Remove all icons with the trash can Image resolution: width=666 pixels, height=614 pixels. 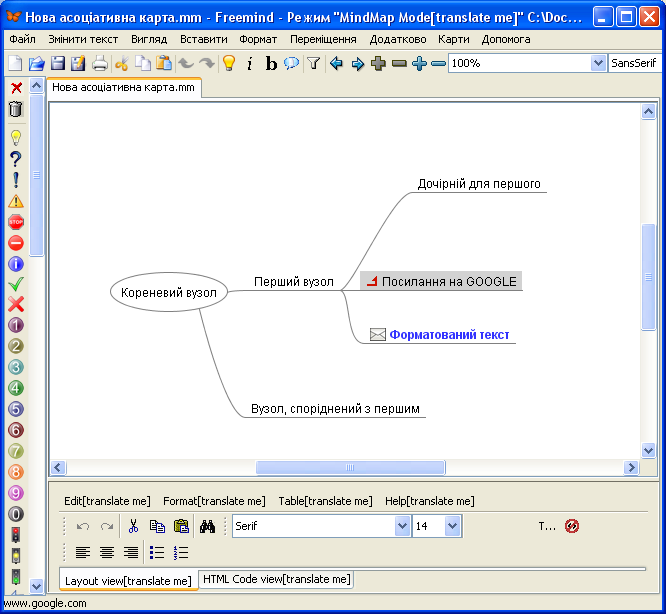coord(15,109)
